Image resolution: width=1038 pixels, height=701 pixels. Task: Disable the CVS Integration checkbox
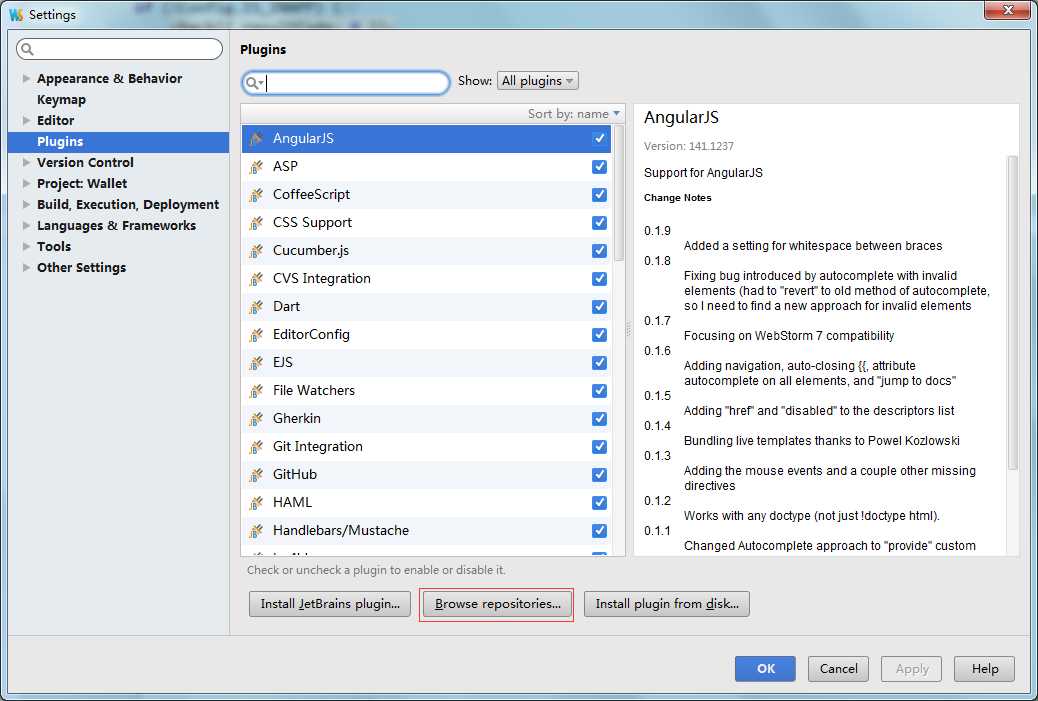tap(599, 279)
